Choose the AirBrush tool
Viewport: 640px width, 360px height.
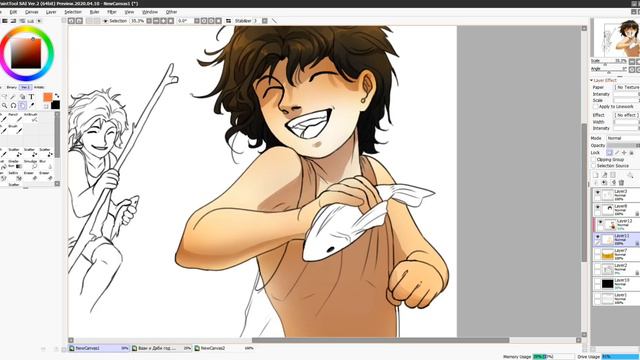click(30, 118)
